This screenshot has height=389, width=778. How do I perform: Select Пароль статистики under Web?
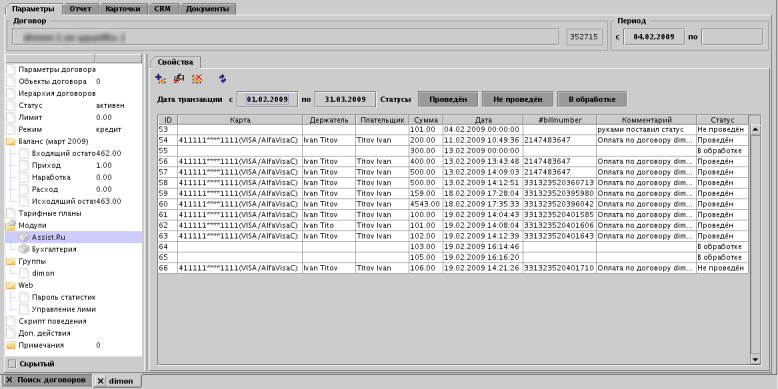tap(64, 297)
